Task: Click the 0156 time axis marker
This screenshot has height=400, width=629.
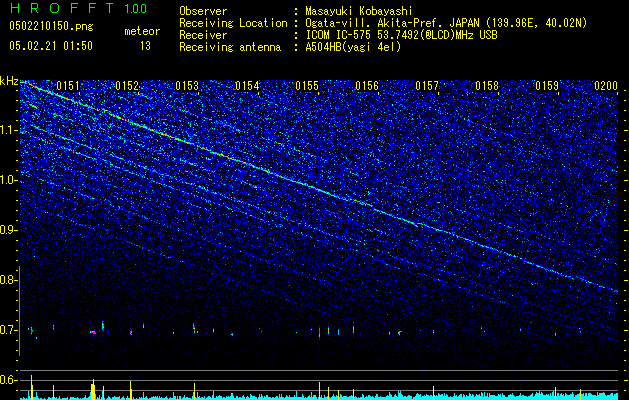Action: (367, 86)
